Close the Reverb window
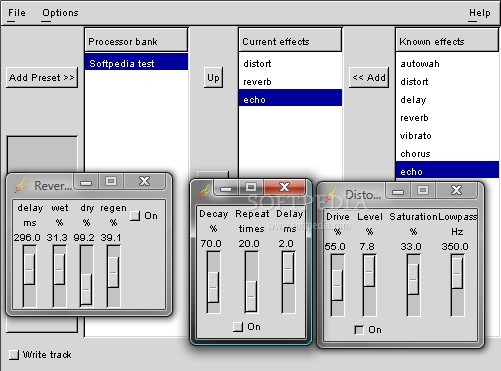The height and width of the screenshot is (371, 501). (145, 182)
